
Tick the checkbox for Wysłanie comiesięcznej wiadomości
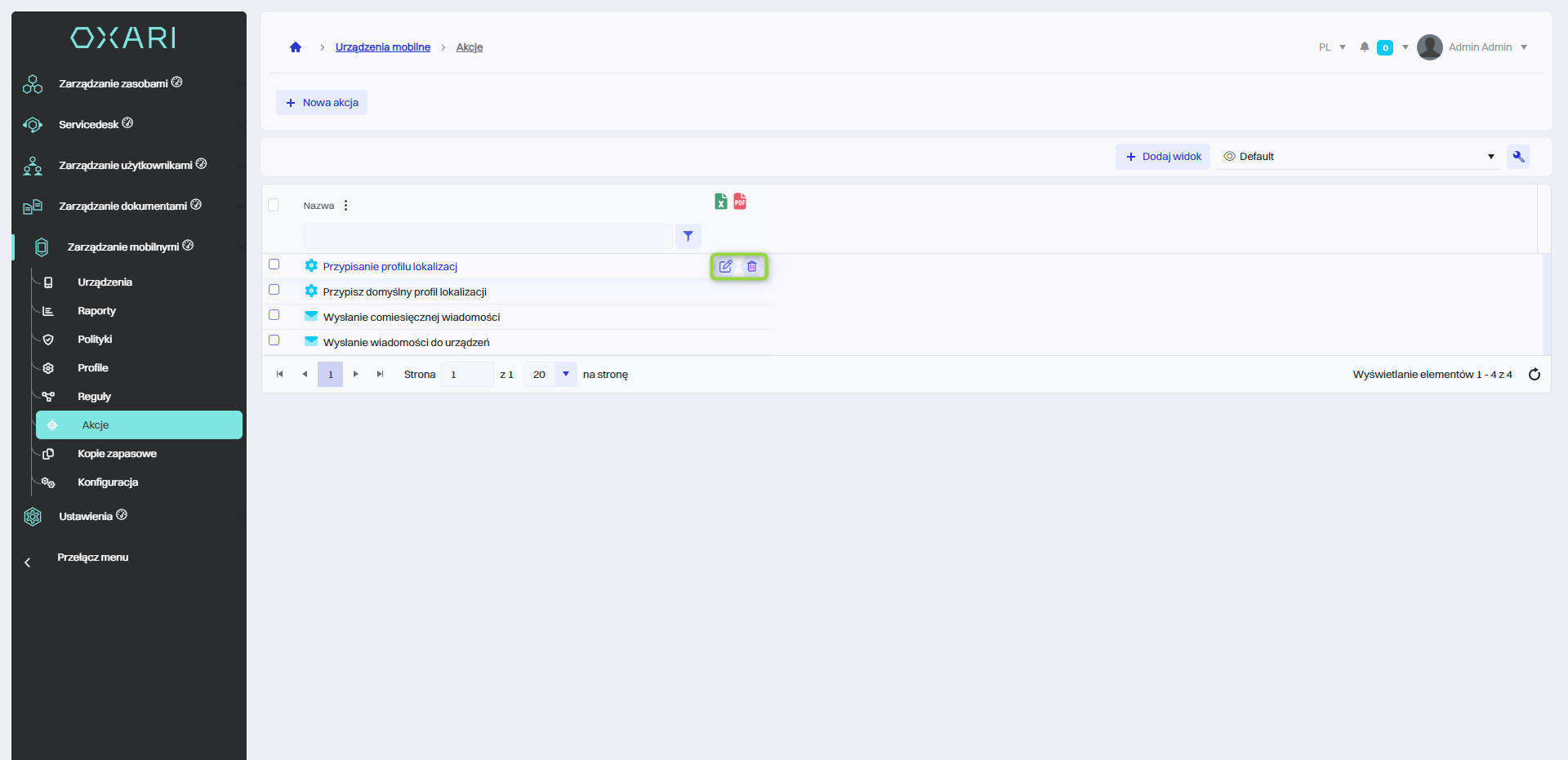click(x=274, y=315)
